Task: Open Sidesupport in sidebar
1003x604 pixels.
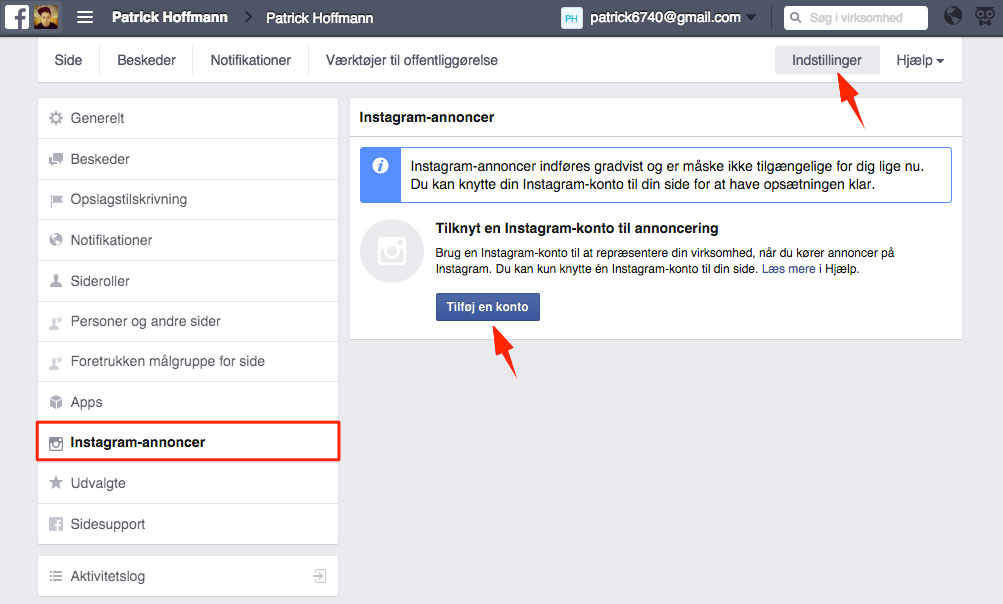Action: click(187, 524)
